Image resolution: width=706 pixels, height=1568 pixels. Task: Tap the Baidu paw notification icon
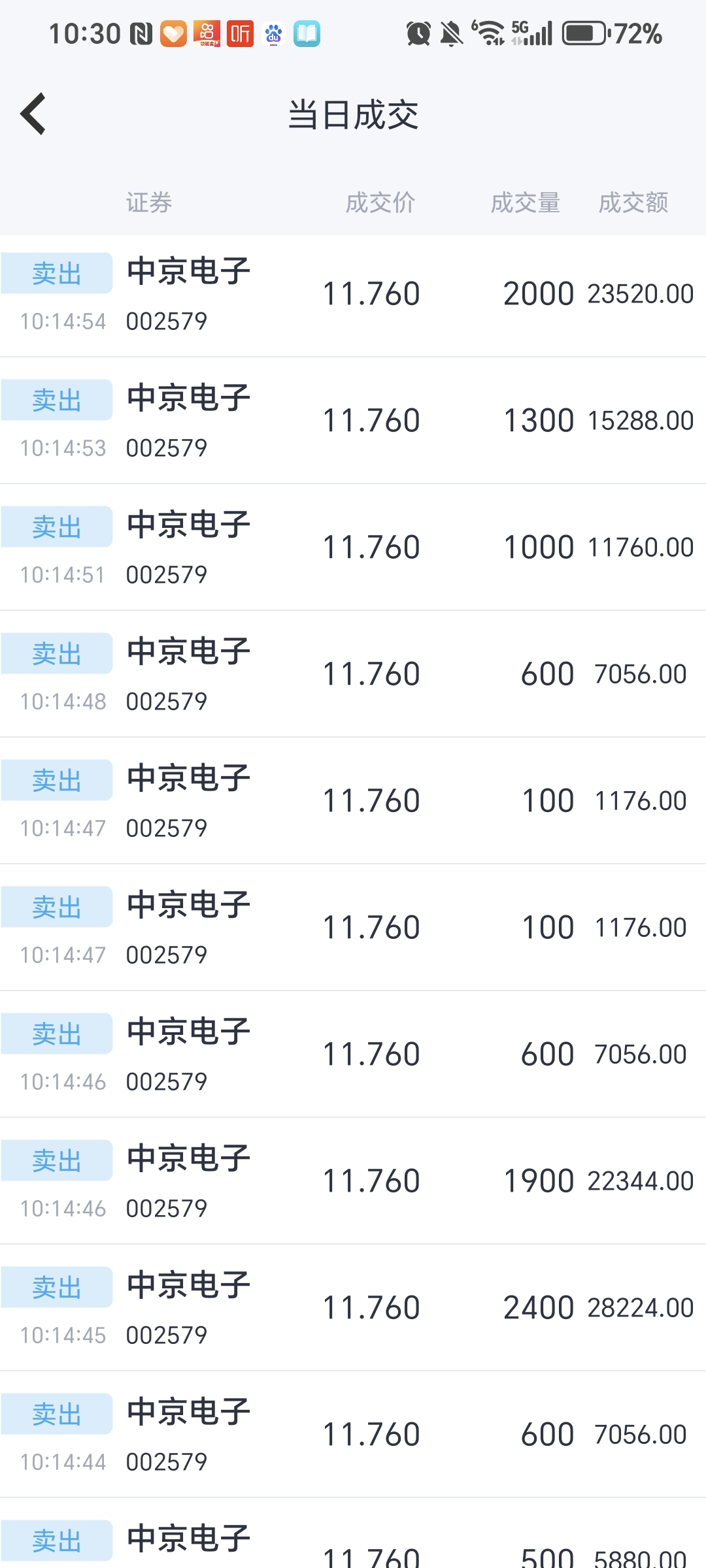click(273, 34)
